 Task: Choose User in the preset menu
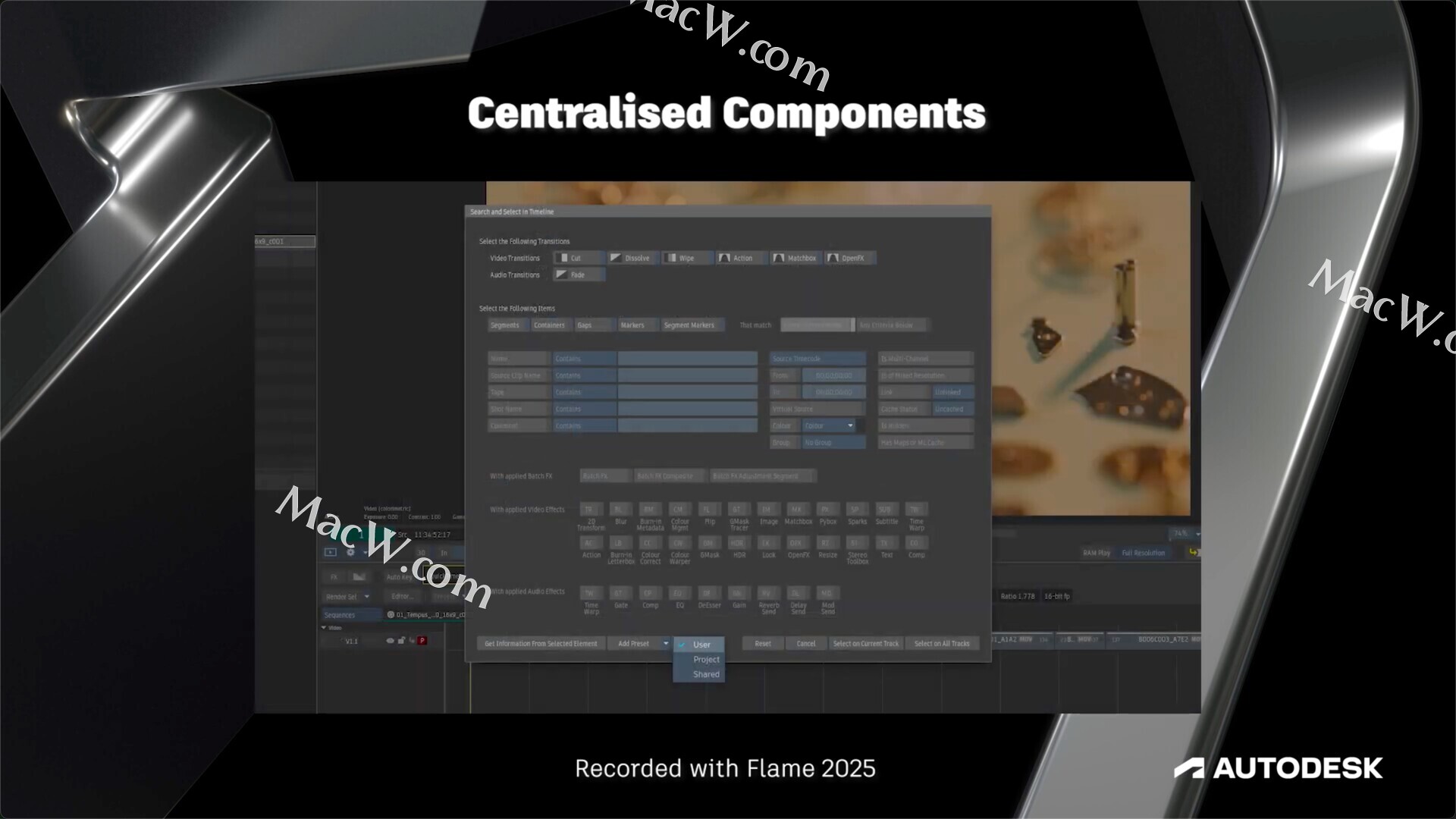pyautogui.click(x=699, y=645)
